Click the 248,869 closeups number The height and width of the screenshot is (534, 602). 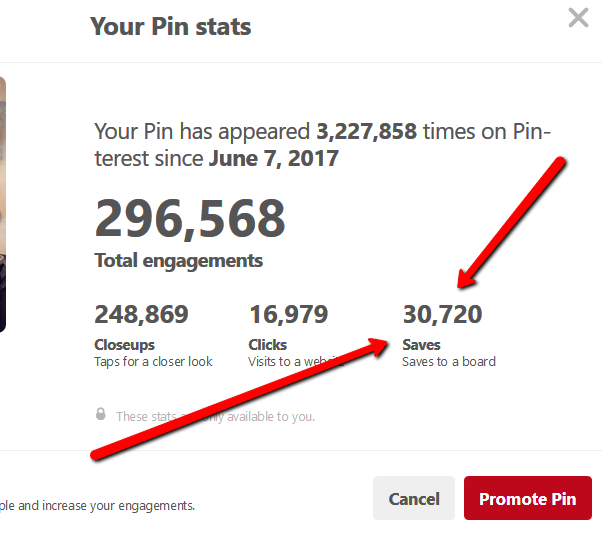click(141, 315)
